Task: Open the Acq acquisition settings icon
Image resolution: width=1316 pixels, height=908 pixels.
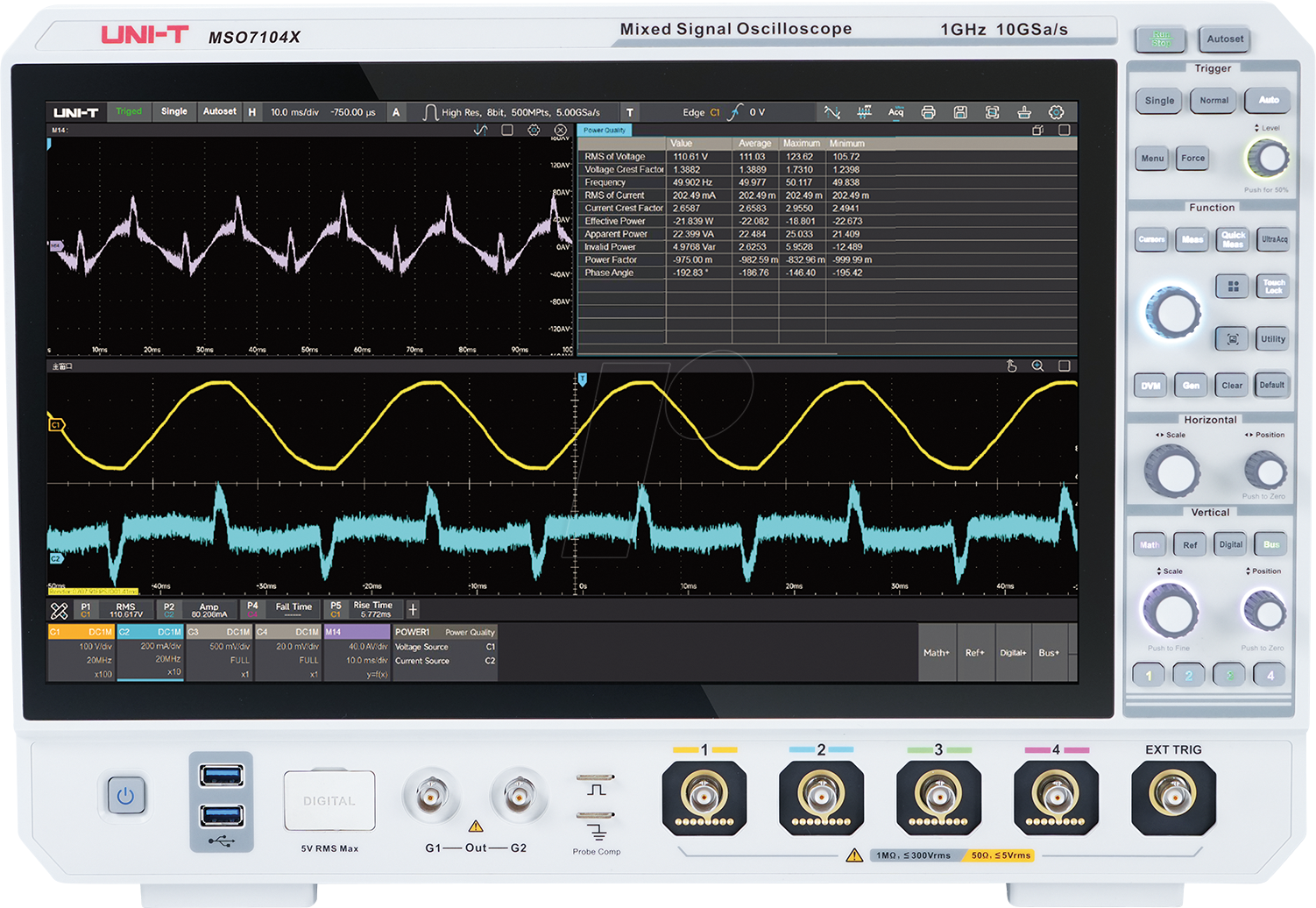Action: [x=896, y=112]
